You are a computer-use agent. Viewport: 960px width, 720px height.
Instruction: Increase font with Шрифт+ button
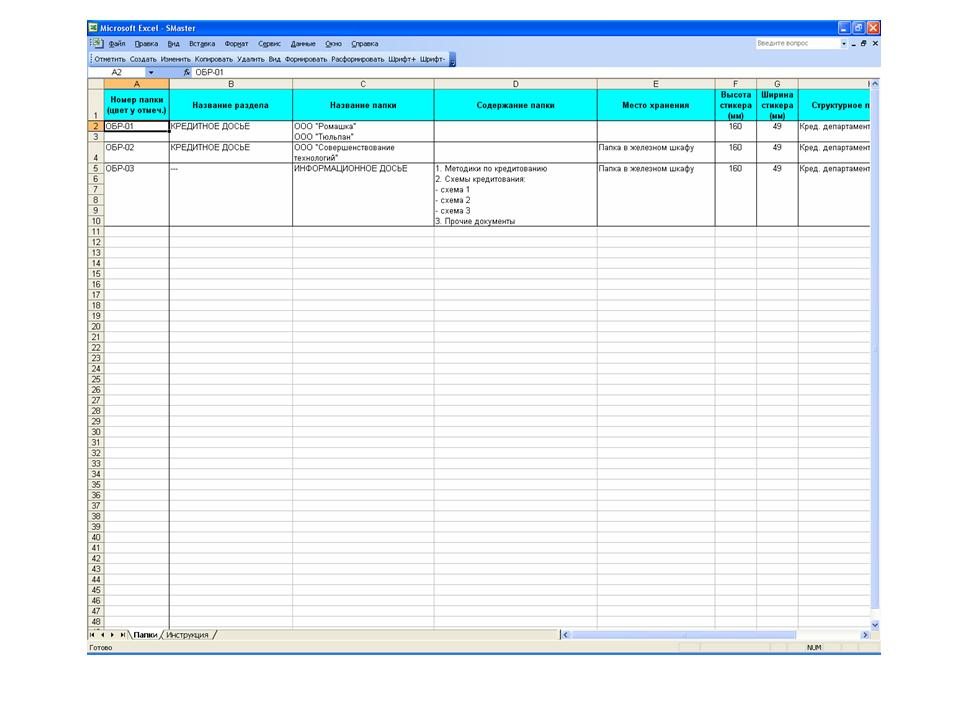[402, 59]
